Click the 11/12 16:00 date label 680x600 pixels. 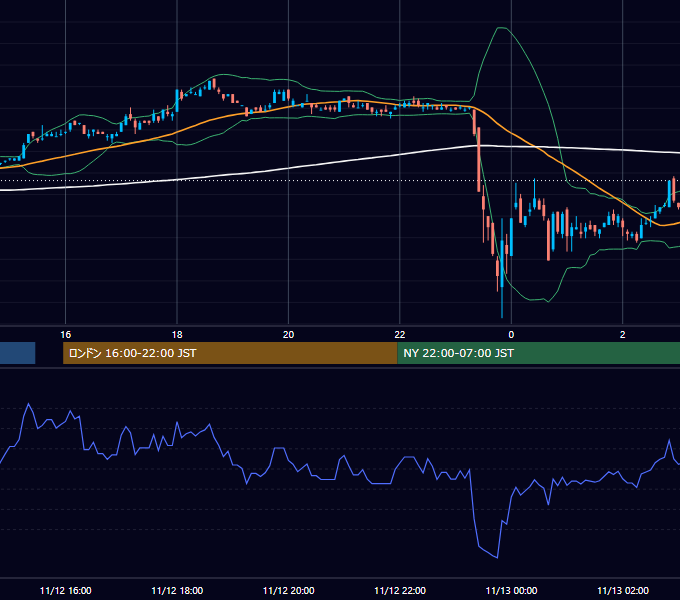[x=65, y=590]
